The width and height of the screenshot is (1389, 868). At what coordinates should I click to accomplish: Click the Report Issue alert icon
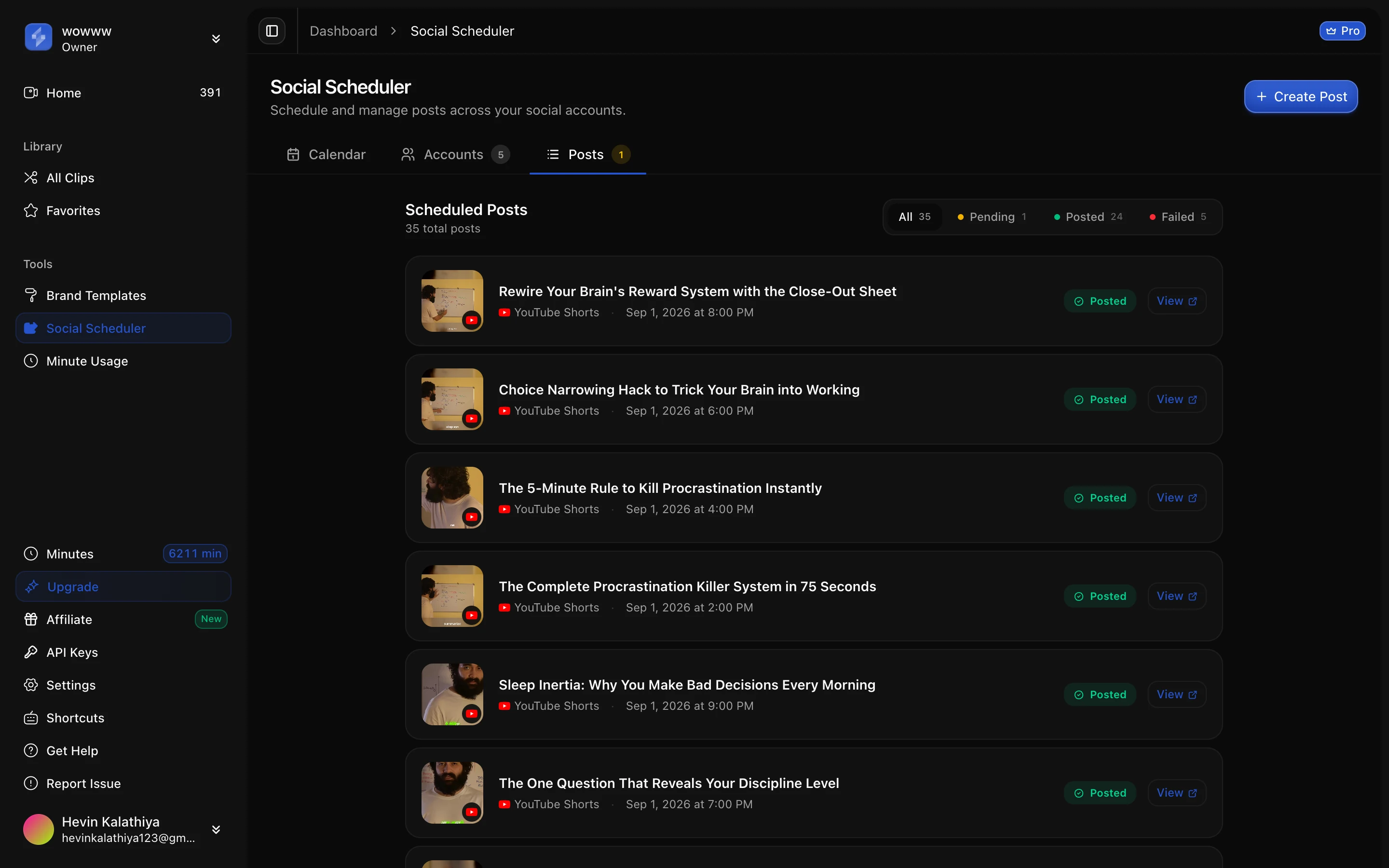click(31, 784)
